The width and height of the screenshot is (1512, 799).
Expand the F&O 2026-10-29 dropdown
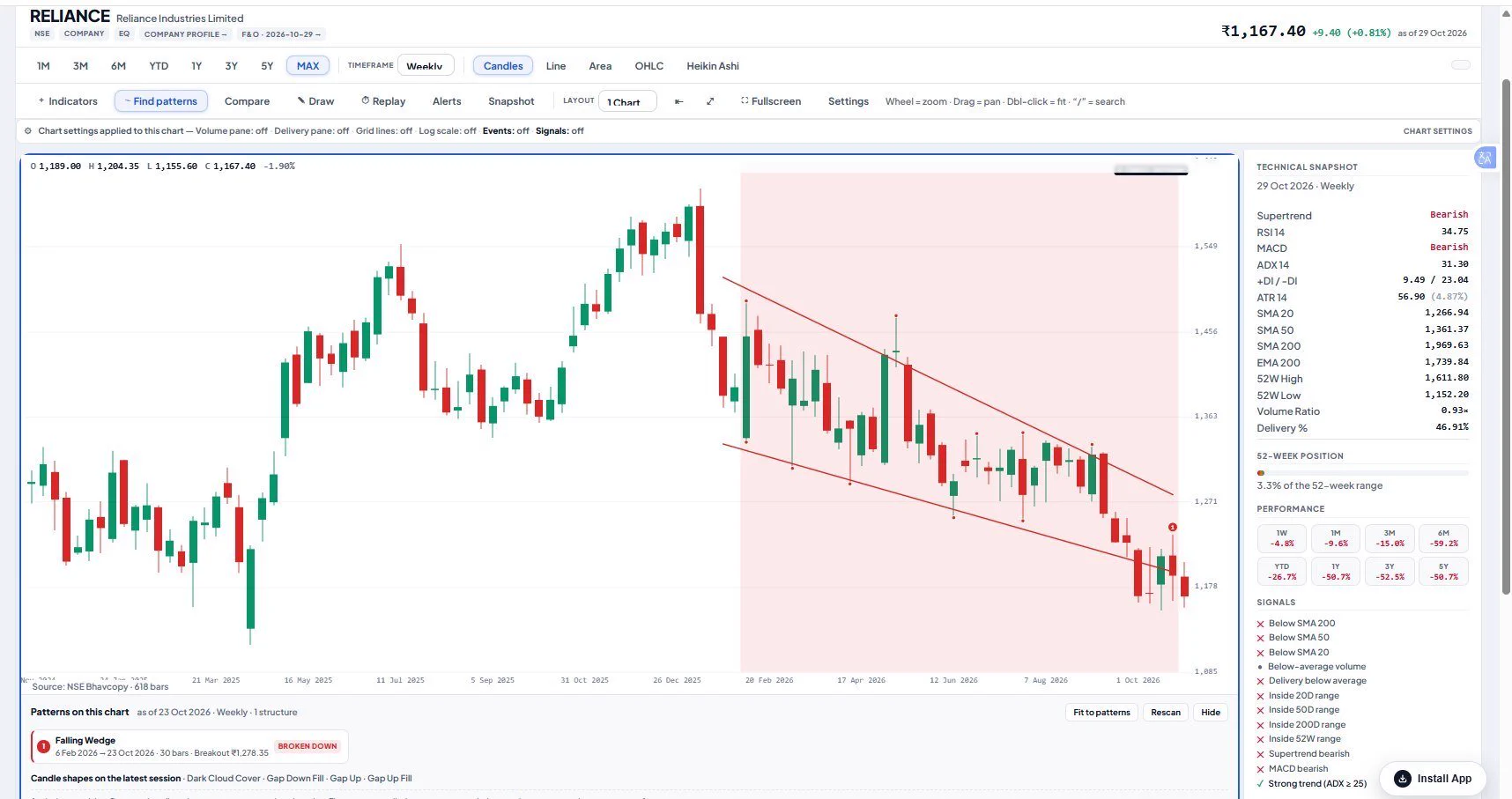[281, 34]
